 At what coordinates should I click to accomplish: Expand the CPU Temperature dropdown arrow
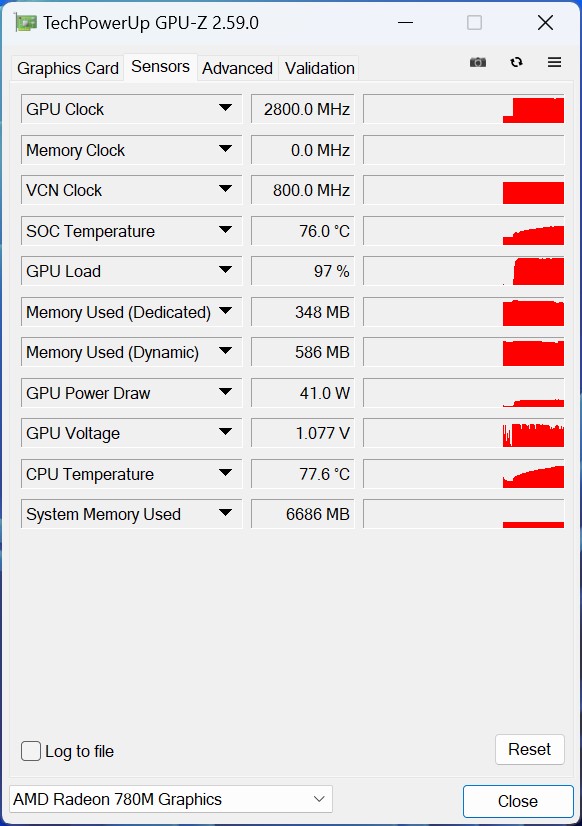pyautogui.click(x=225, y=473)
